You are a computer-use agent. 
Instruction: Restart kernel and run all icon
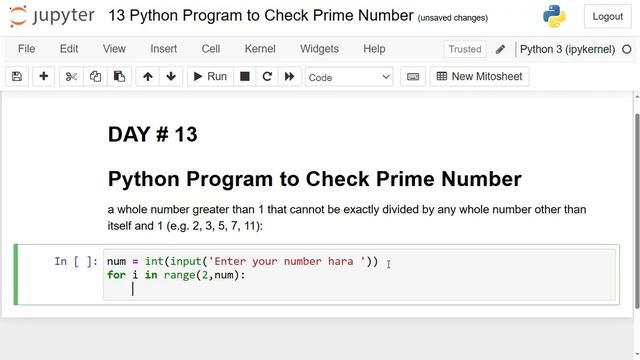[289, 76]
